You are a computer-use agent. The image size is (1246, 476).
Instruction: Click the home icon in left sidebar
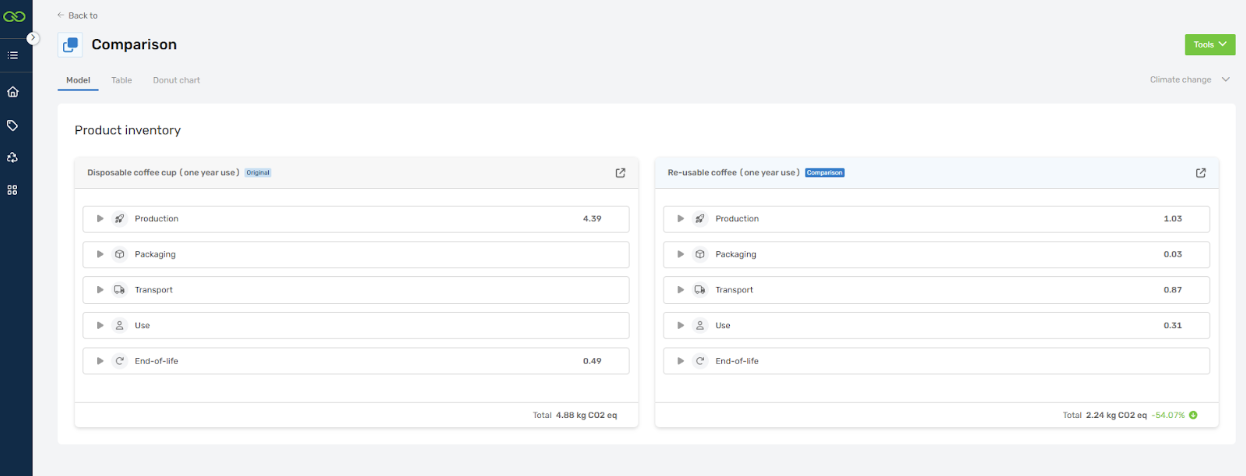13,92
